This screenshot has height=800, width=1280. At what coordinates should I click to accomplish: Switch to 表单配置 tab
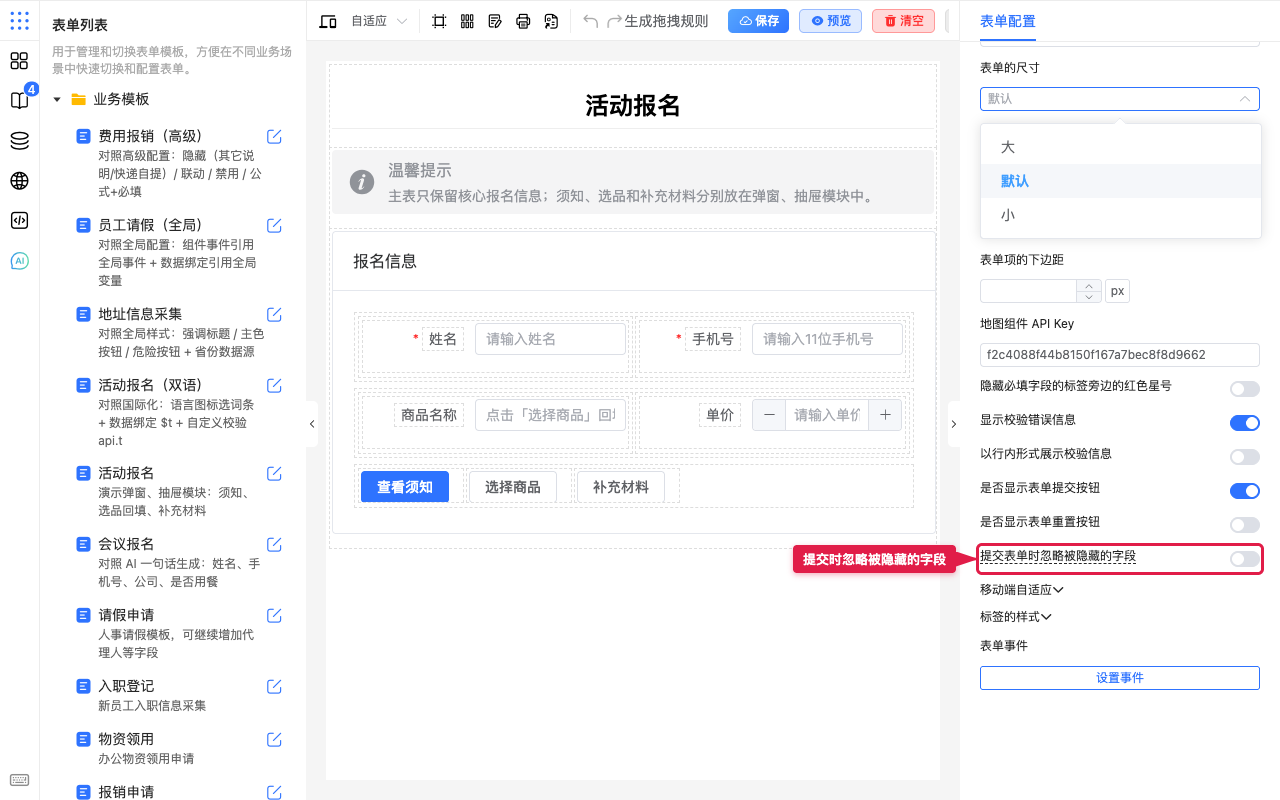pos(1007,21)
